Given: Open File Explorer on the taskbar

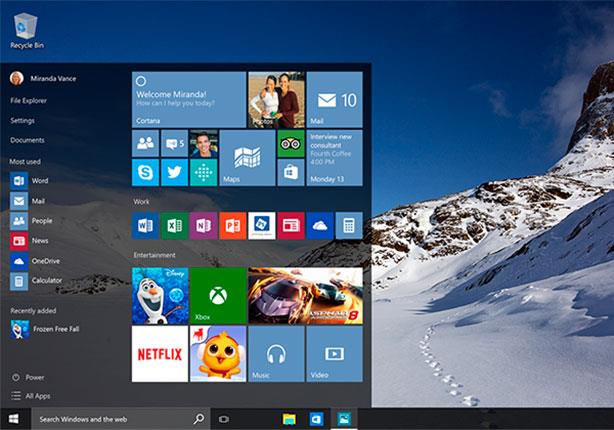Looking at the screenshot, I should pyautogui.click(x=289, y=419).
